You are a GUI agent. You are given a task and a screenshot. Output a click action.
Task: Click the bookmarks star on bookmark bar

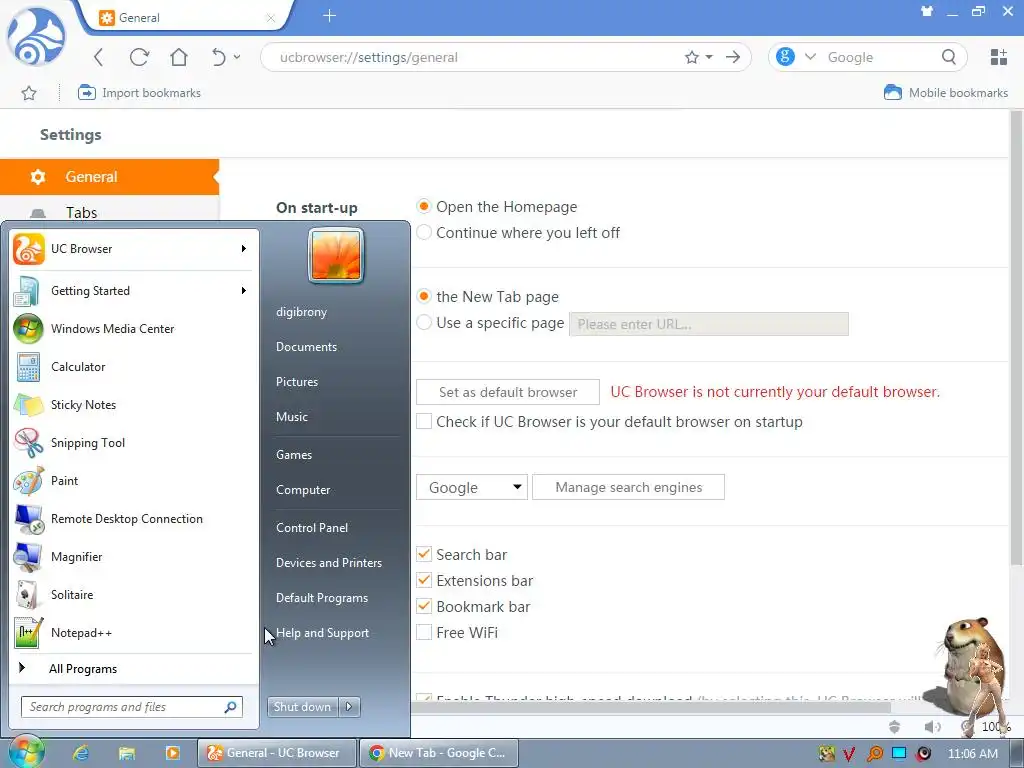29,93
